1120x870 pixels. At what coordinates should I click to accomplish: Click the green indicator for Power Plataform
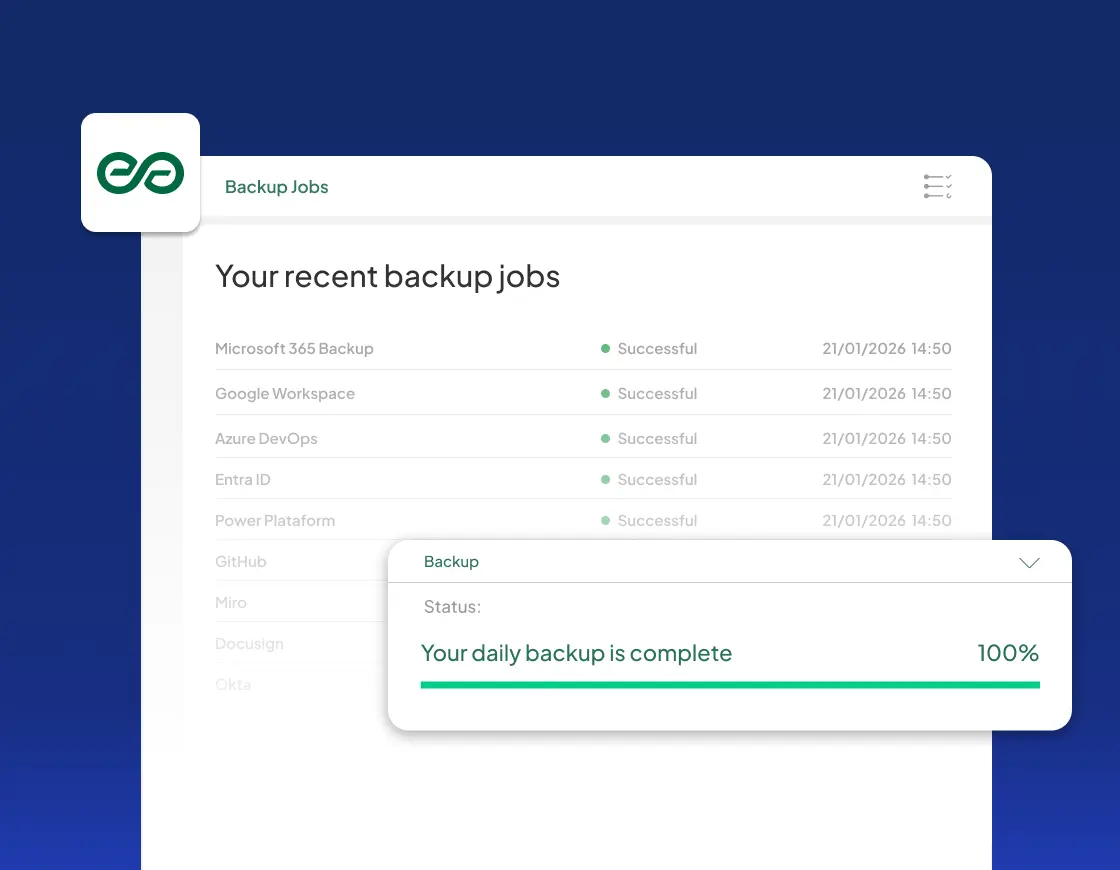click(605, 520)
